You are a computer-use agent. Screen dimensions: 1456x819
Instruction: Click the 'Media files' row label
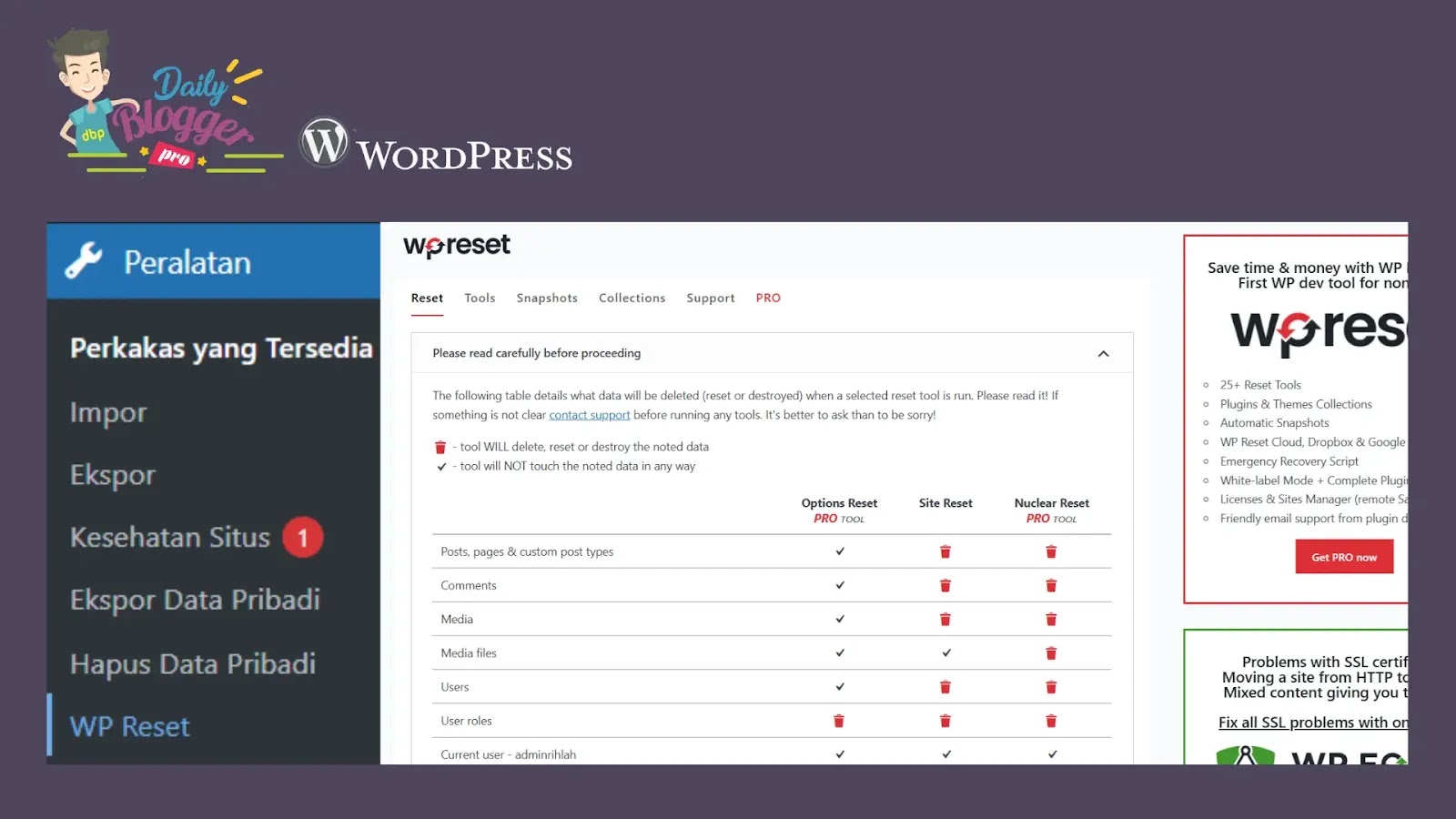pos(469,653)
